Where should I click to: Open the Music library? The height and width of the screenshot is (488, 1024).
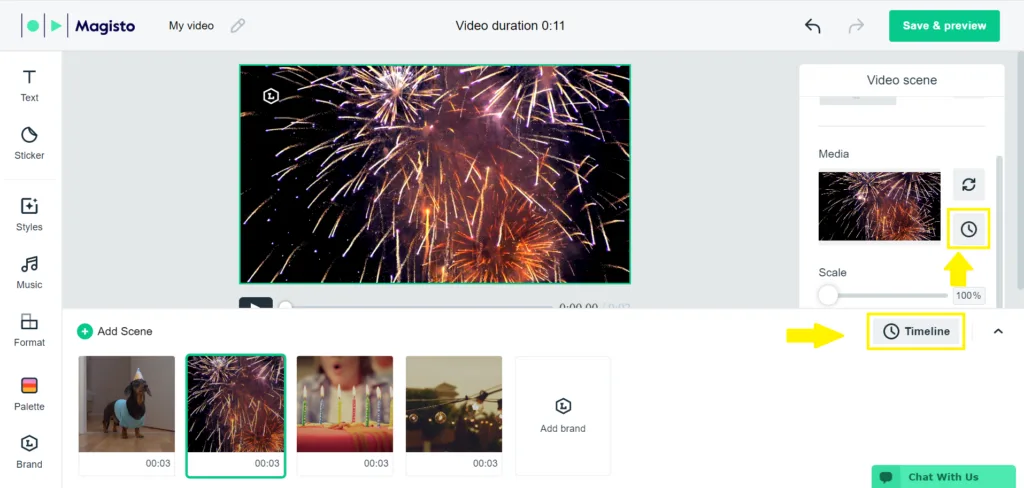pyautogui.click(x=29, y=273)
